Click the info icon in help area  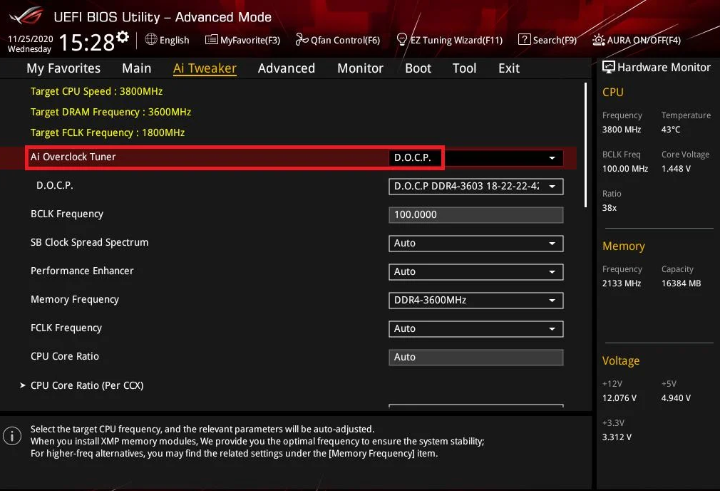[x=12, y=435]
